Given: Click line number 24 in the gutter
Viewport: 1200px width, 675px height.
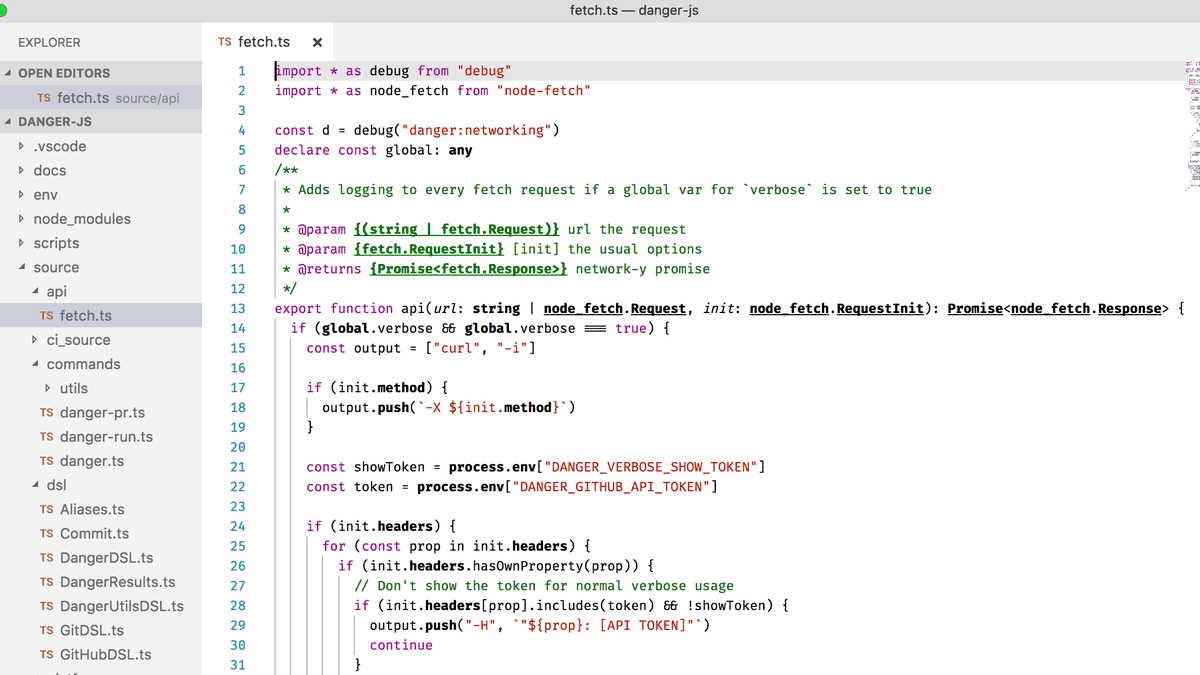Looking at the screenshot, I should 238,526.
